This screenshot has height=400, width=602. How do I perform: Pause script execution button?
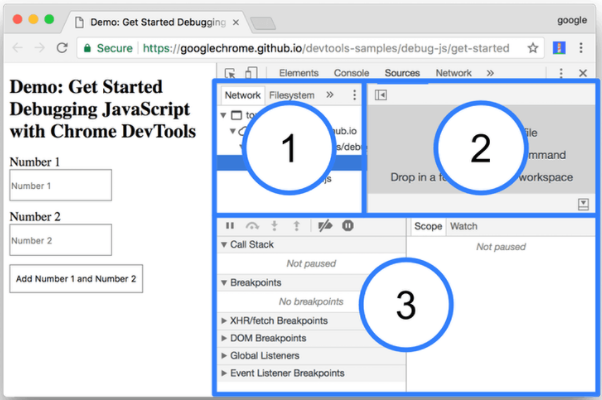pyautogui.click(x=230, y=226)
